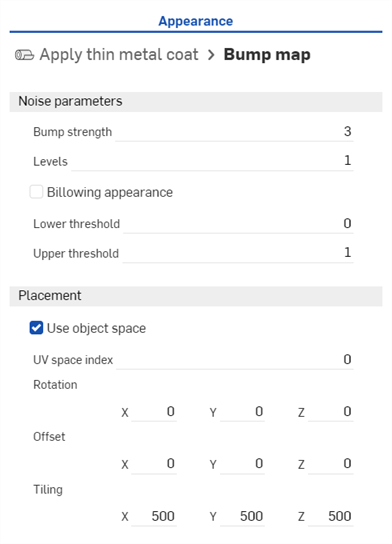This screenshot has width=392, height=544.
Task: Click the Rotation X value field
Action: click(x=154, y=412)
